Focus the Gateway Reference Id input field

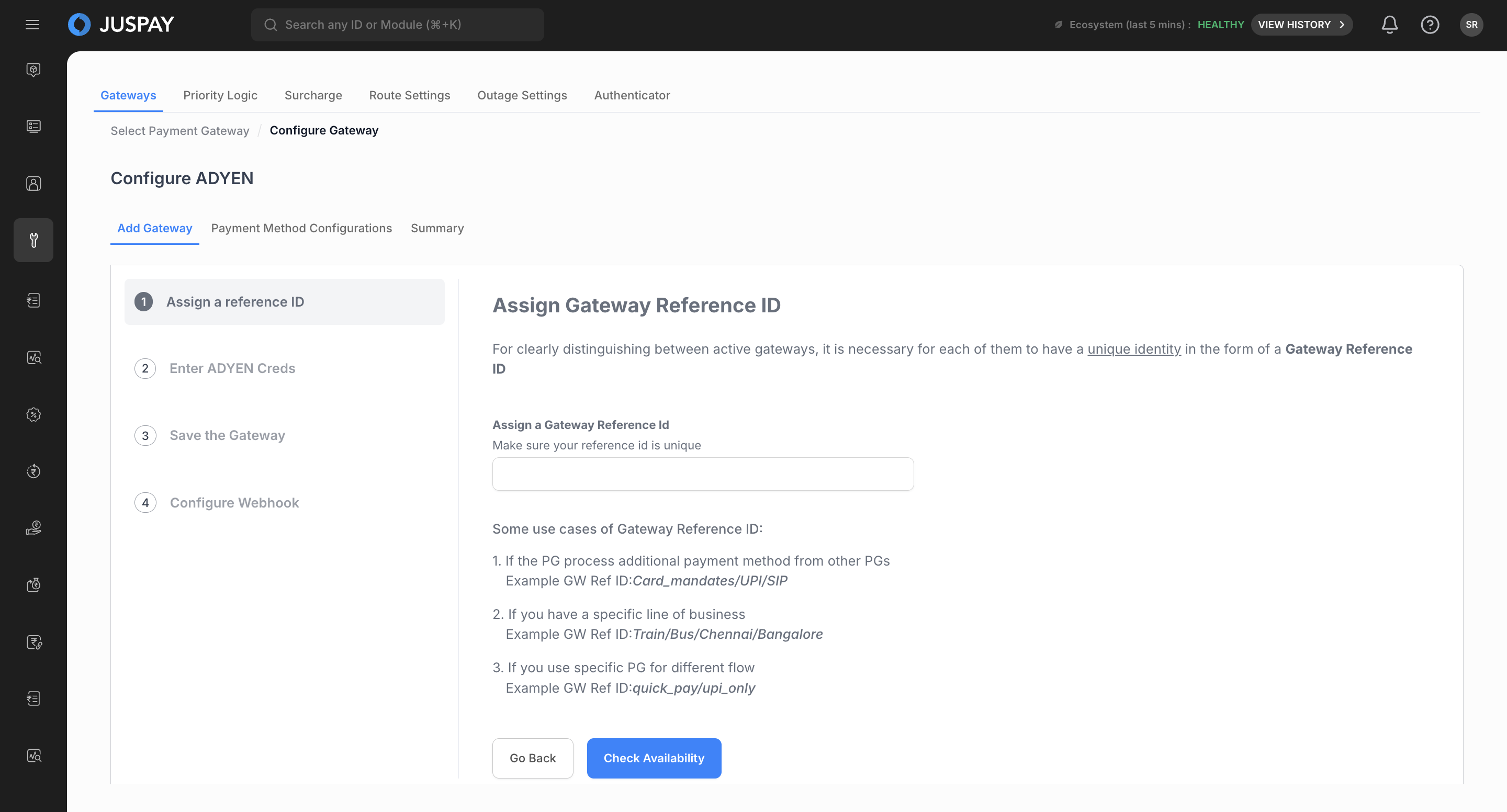[x=703, y=475]
